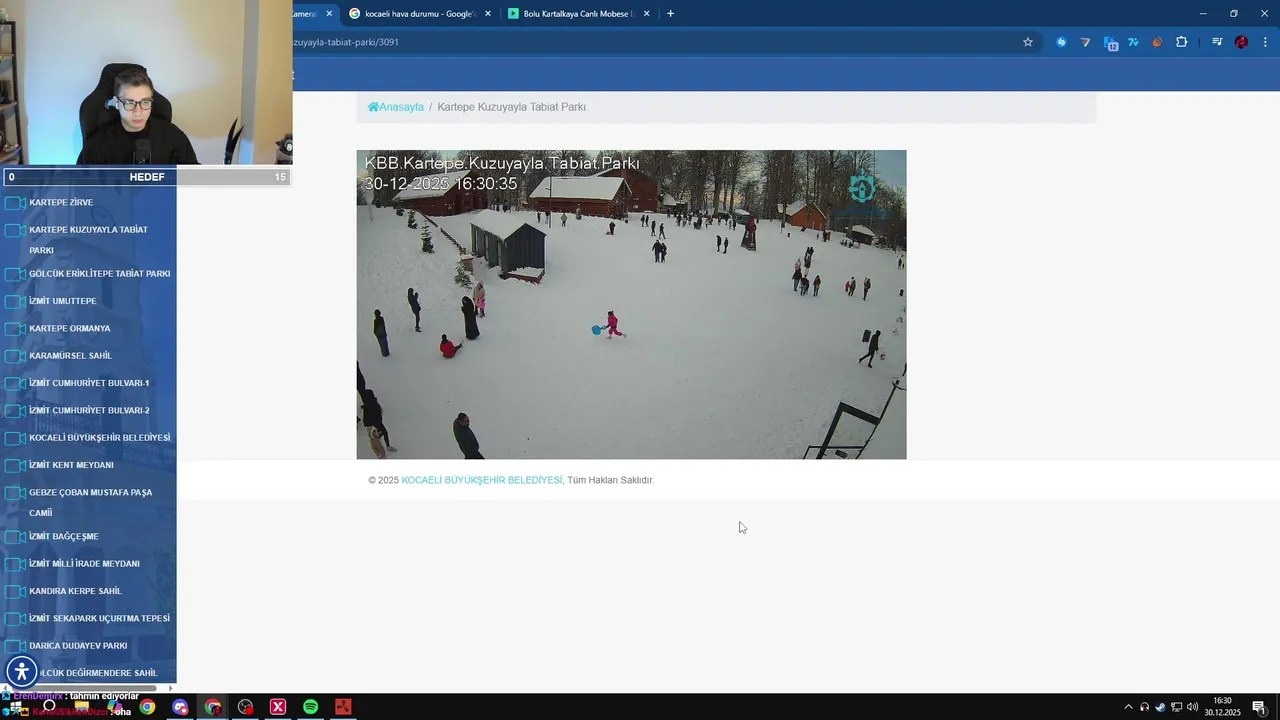
Task: Click the camera icon beside Kartepe Zirve
Action: pyautogui.click(x=14, y=203)
